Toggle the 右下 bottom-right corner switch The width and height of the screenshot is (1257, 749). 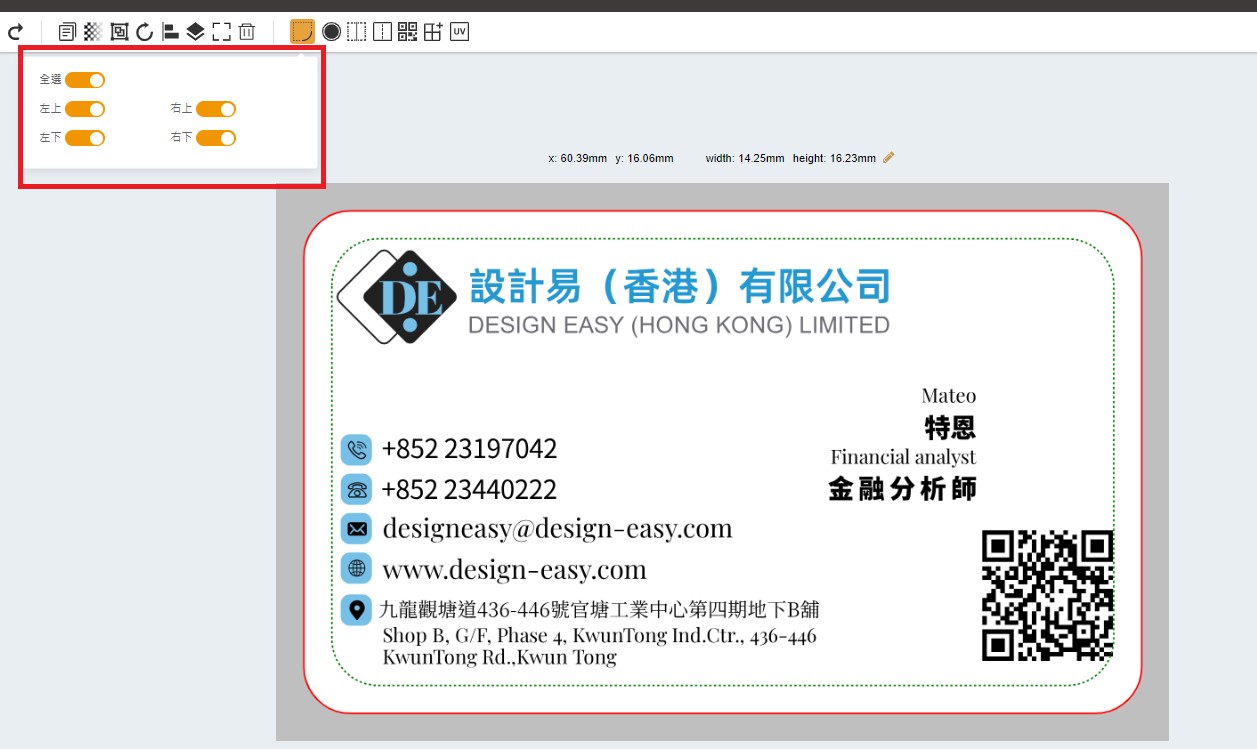tap(216, 138)
